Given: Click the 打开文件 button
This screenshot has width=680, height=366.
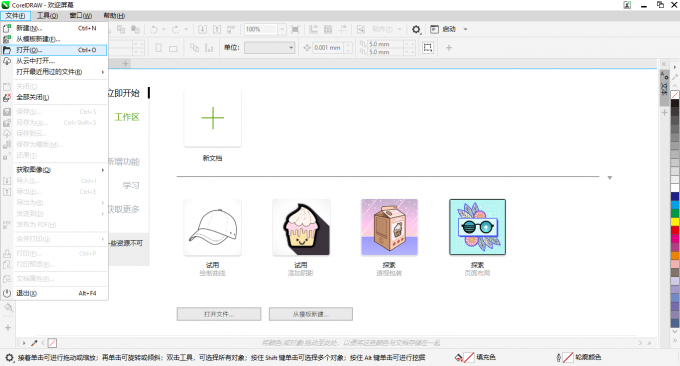Looking at the screenshot, I should [x=219, y=314].
